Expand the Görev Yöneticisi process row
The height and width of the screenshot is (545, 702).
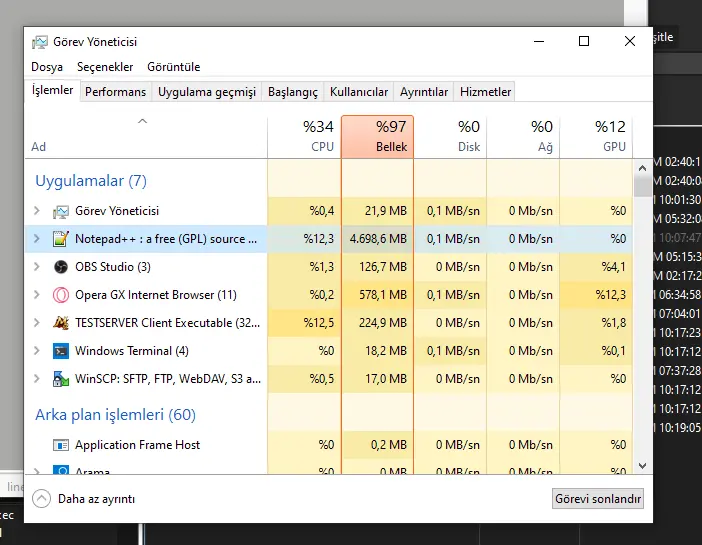(37, 210)
